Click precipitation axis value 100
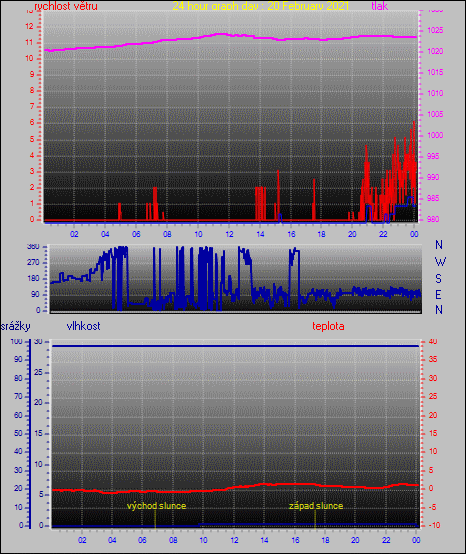 17,342
